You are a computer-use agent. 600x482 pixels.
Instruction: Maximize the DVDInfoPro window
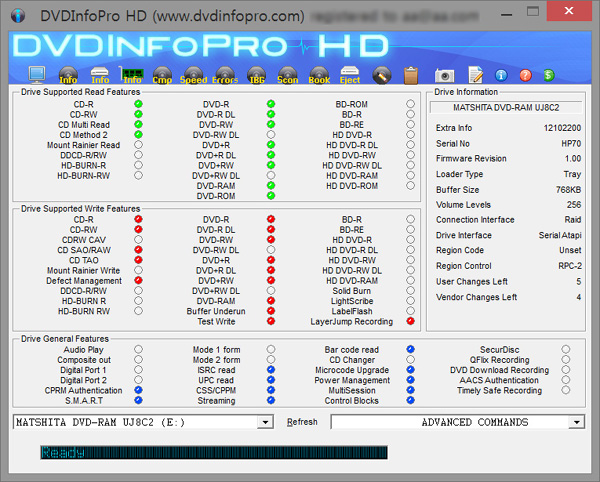coord(532,11)
